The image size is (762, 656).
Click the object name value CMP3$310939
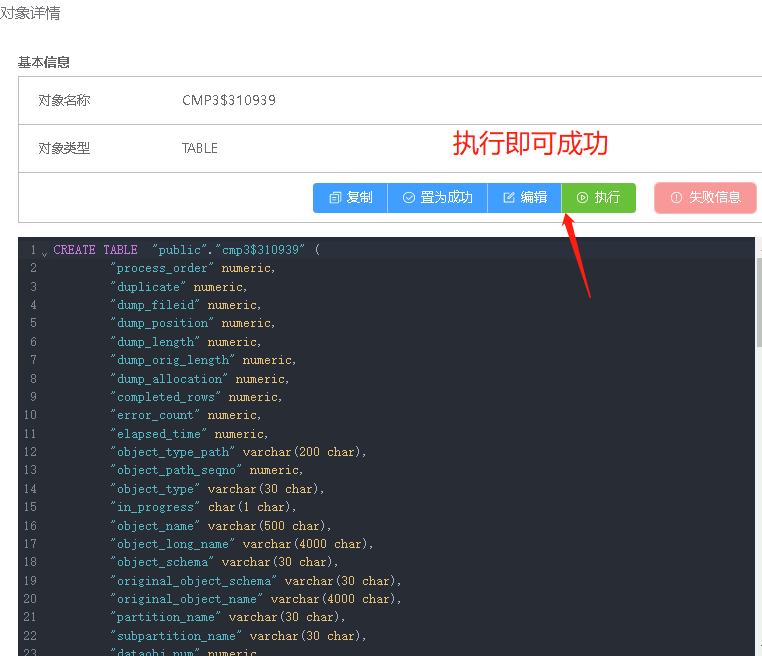pos(229,100)
